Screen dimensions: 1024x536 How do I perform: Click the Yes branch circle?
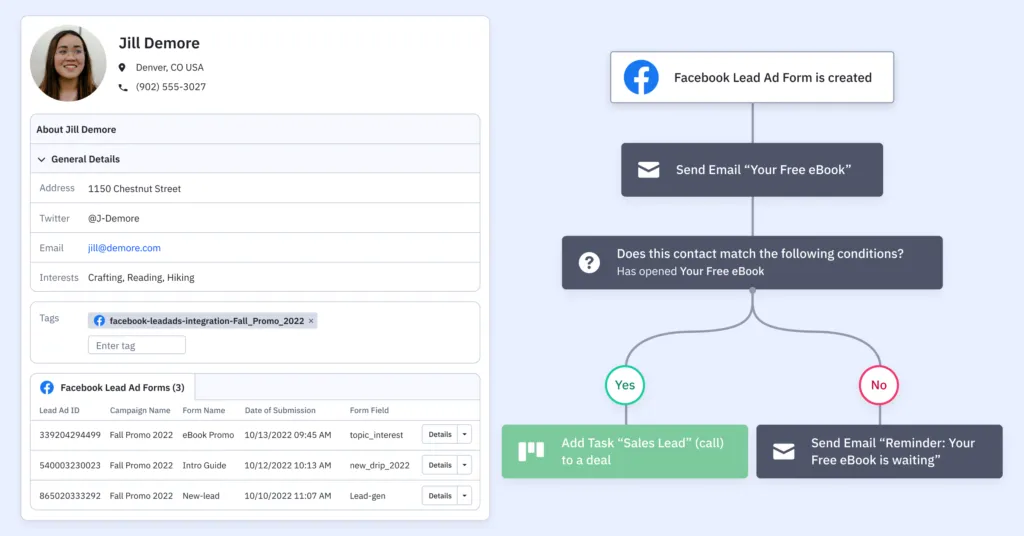625,385
